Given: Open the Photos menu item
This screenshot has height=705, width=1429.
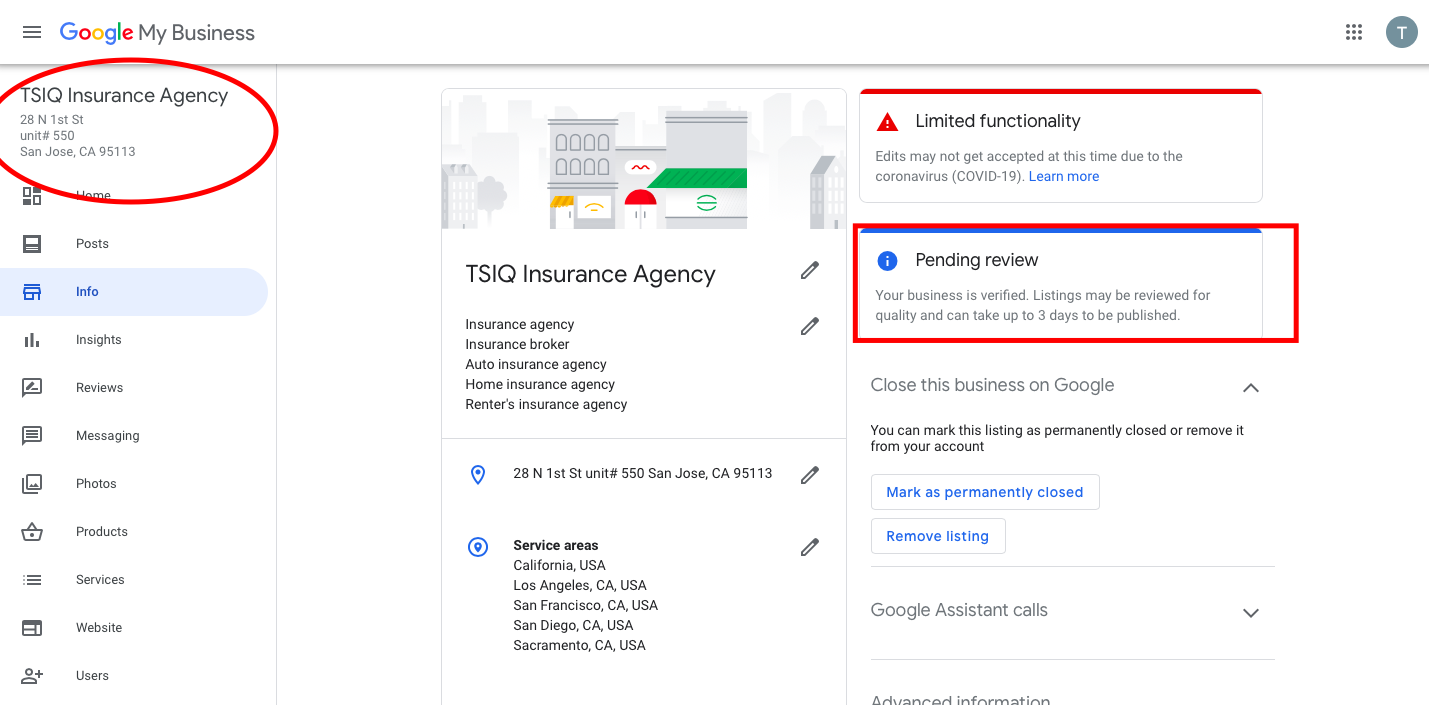Looking at the screenshot, I should pos(134,484).
